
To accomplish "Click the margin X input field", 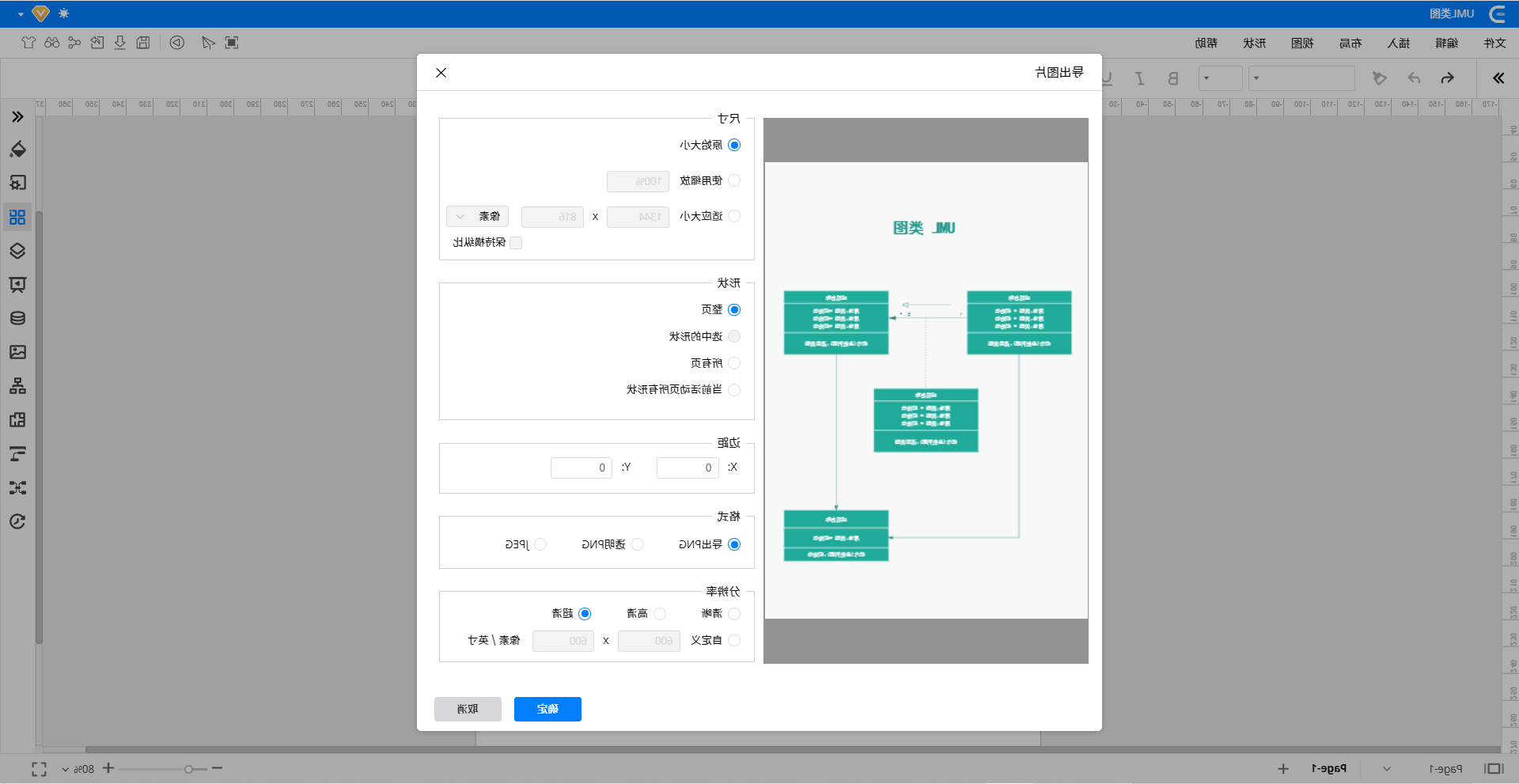I will (x=688, y=468).
